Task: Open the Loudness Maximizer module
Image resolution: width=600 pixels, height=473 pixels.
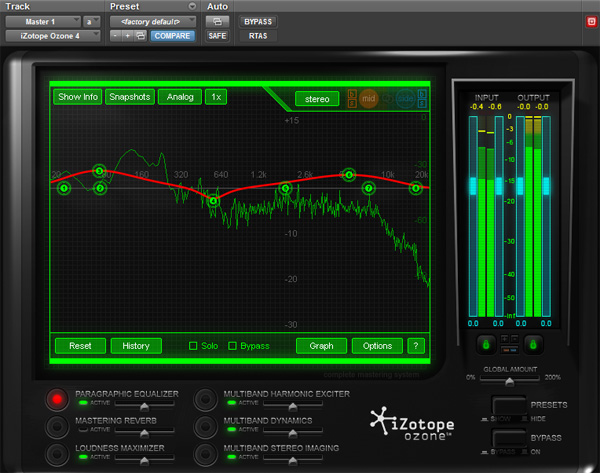Action: click(x=57, y=454)
